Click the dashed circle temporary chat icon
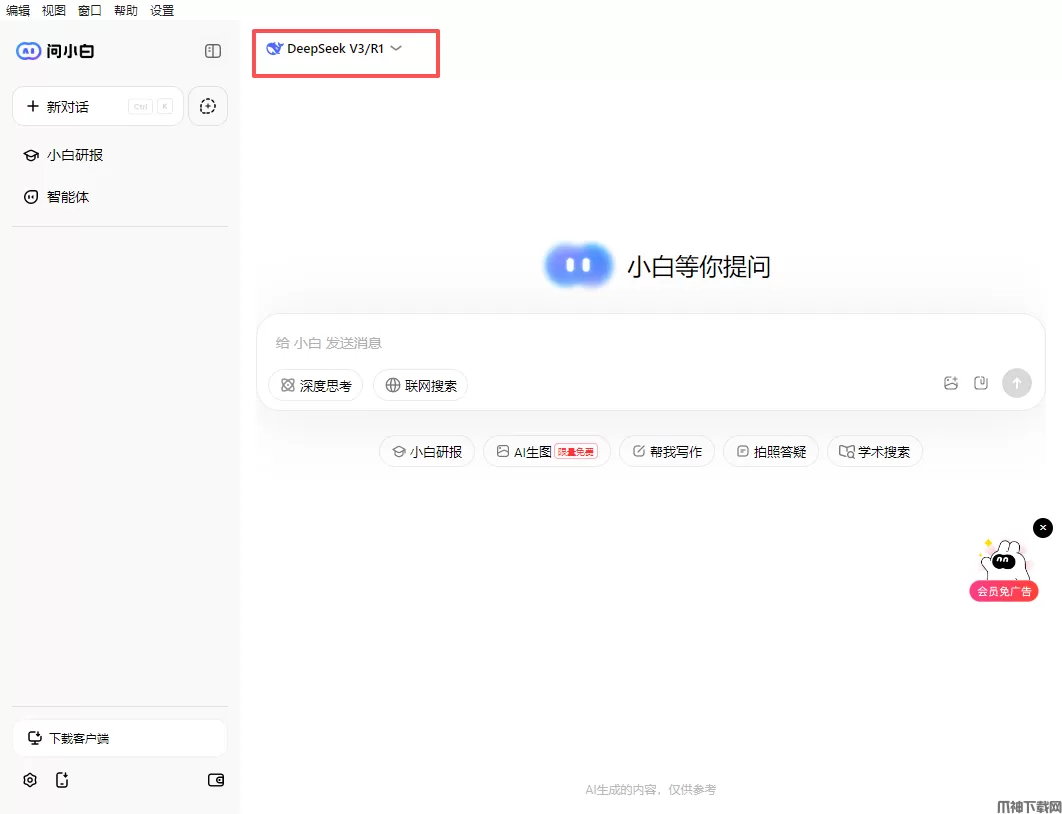The width and height of the screenshot is (1062, 814). coord(207,106)
